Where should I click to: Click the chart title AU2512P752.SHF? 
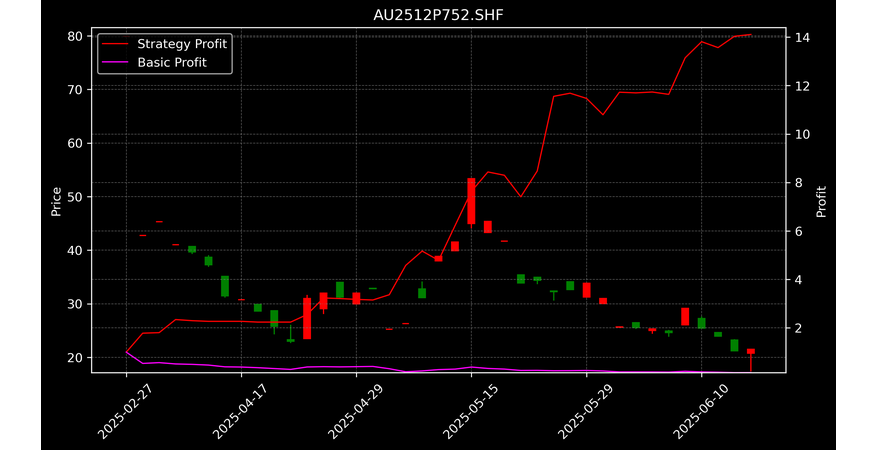[x=438, y=15]
